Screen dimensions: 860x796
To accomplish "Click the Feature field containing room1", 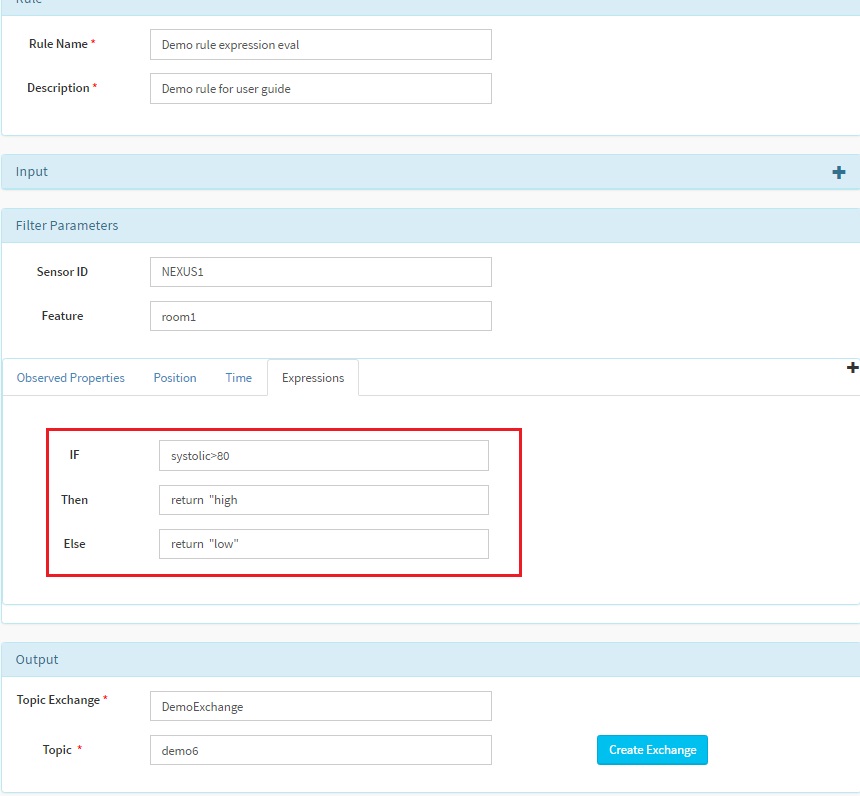I will (x=321, y=316).
